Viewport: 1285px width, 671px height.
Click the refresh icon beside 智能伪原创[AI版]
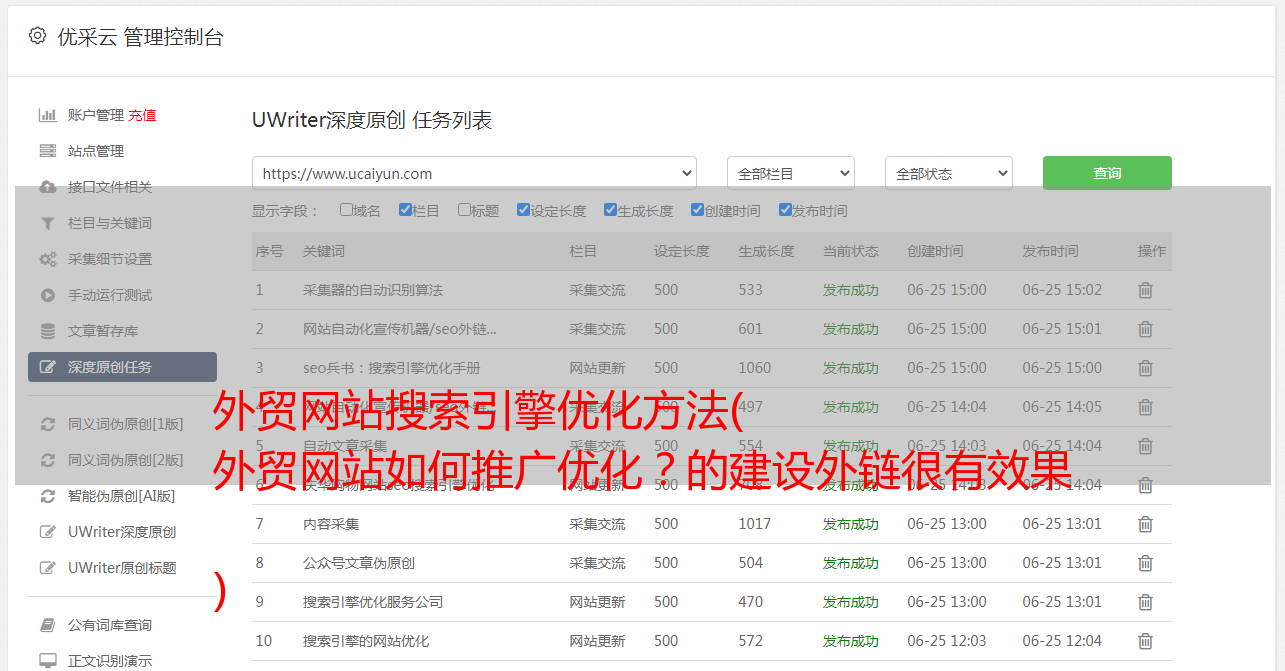coord(47,496)
